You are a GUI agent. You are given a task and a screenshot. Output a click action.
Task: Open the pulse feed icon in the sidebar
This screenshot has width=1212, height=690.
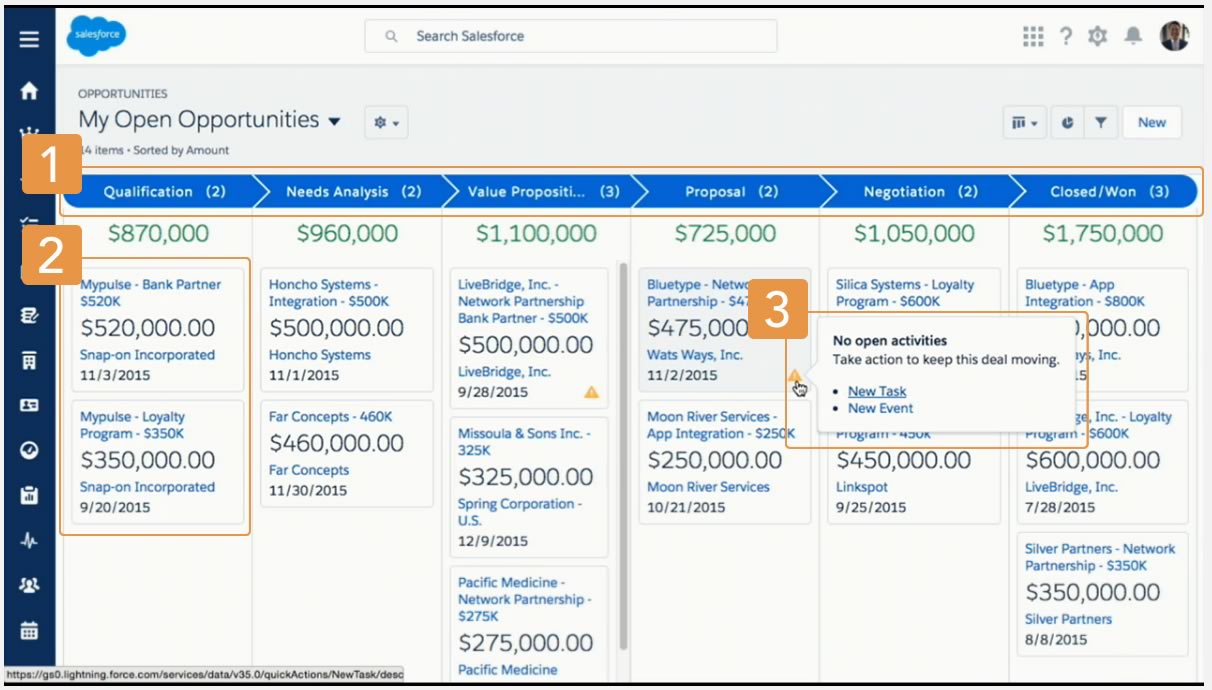[x=29, y=540]
